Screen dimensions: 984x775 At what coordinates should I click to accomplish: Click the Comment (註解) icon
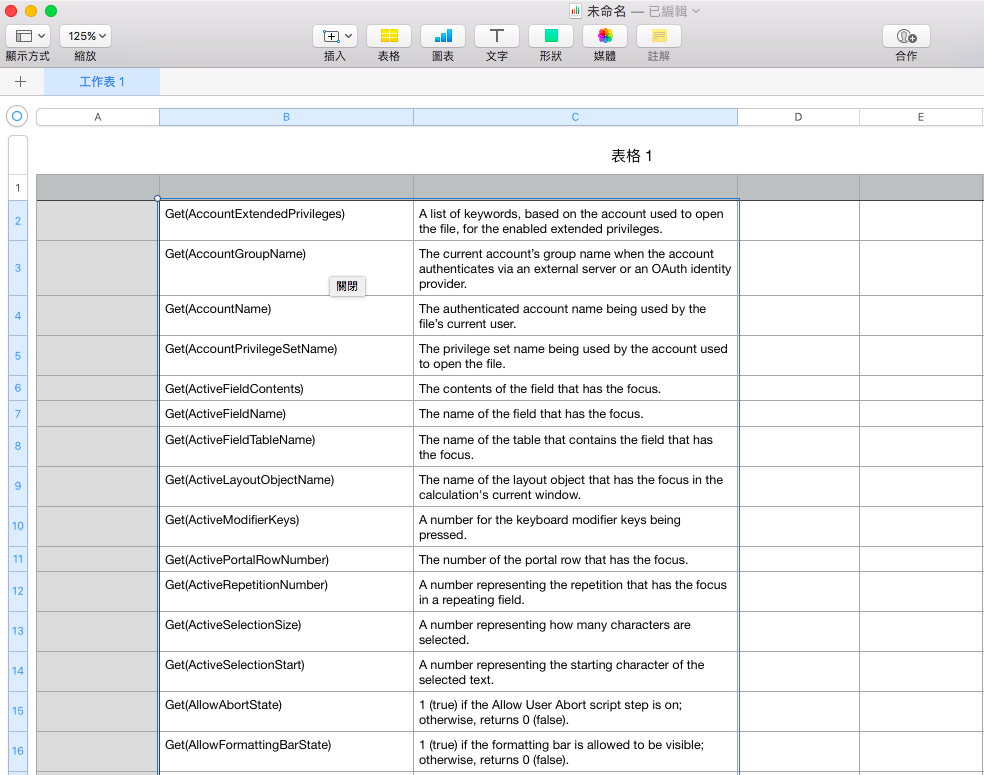coord(658,36)
